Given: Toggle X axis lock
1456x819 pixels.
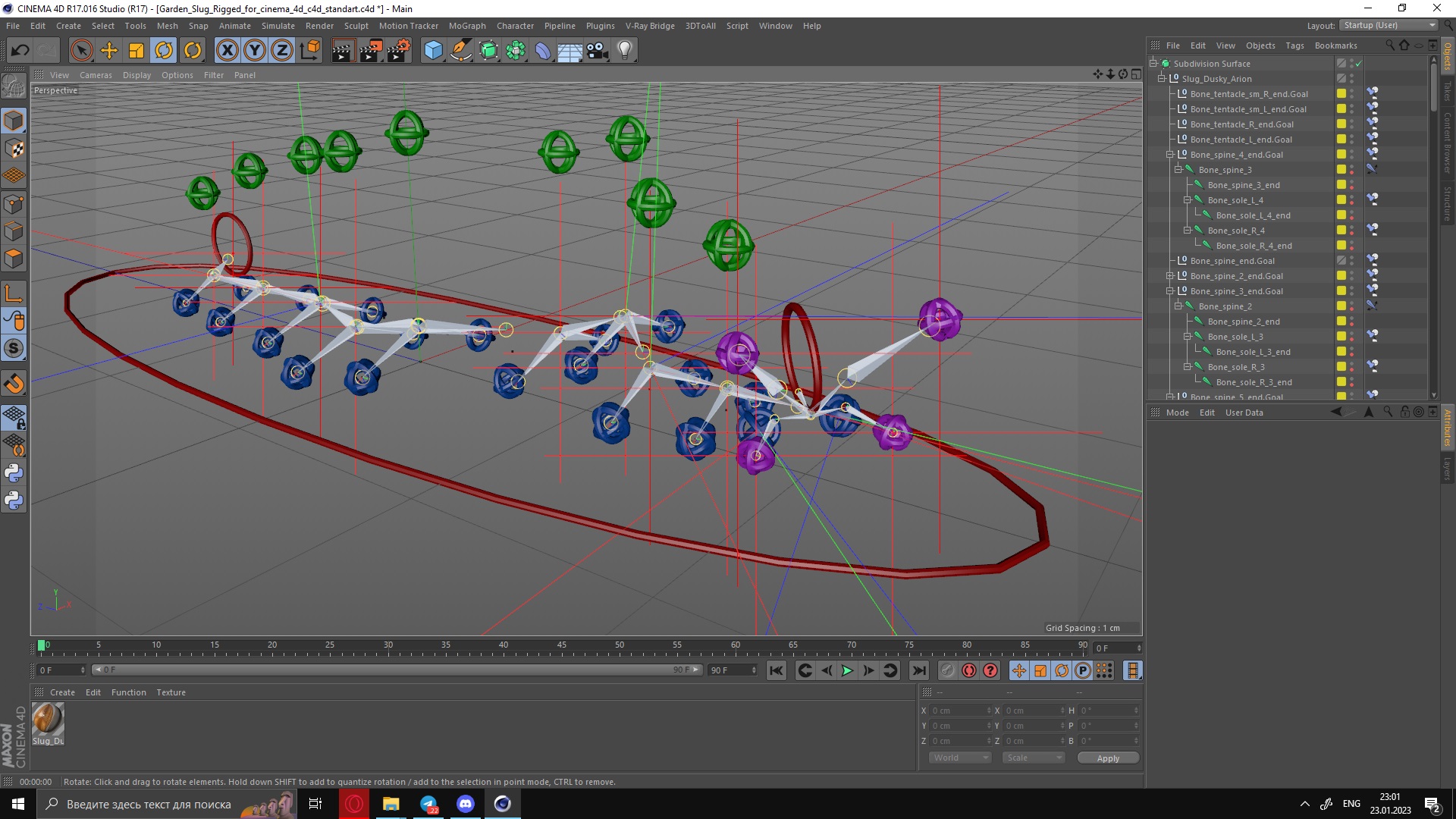Looking at the screenshot, I should coord(227,51).
